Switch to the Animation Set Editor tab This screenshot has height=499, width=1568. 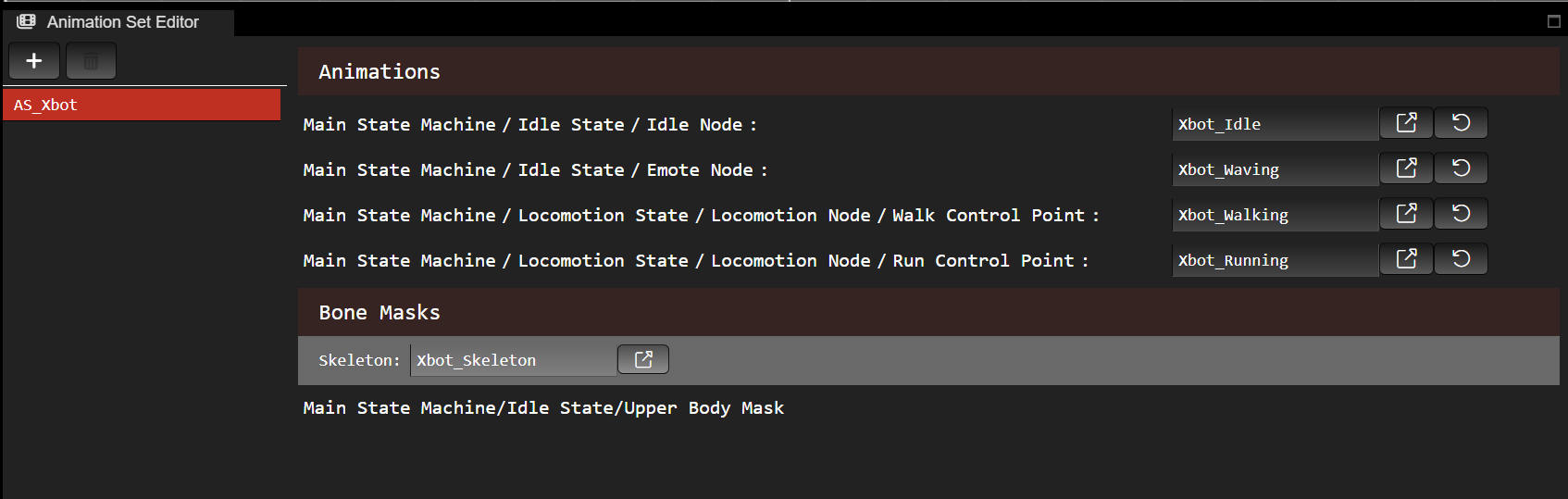[x=120, y=22]
